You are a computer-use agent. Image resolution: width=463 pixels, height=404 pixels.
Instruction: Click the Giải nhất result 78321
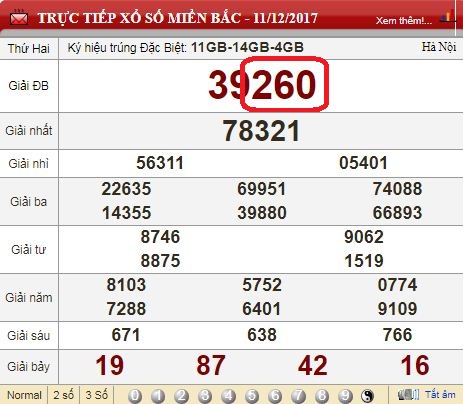tap(261, 131)
